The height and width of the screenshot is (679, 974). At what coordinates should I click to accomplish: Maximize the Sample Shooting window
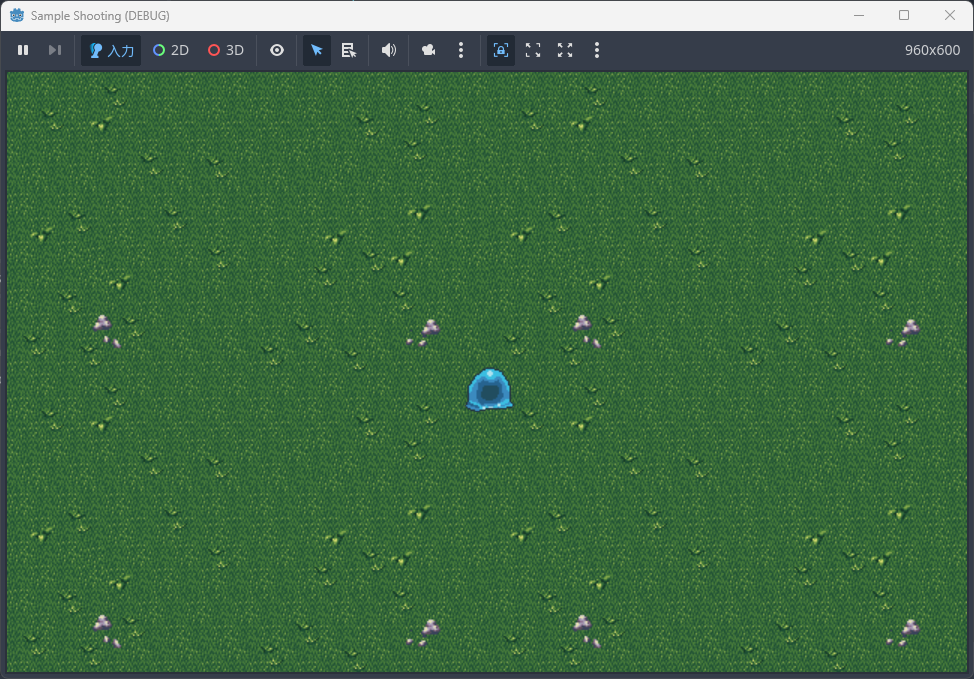click(904, 15)
